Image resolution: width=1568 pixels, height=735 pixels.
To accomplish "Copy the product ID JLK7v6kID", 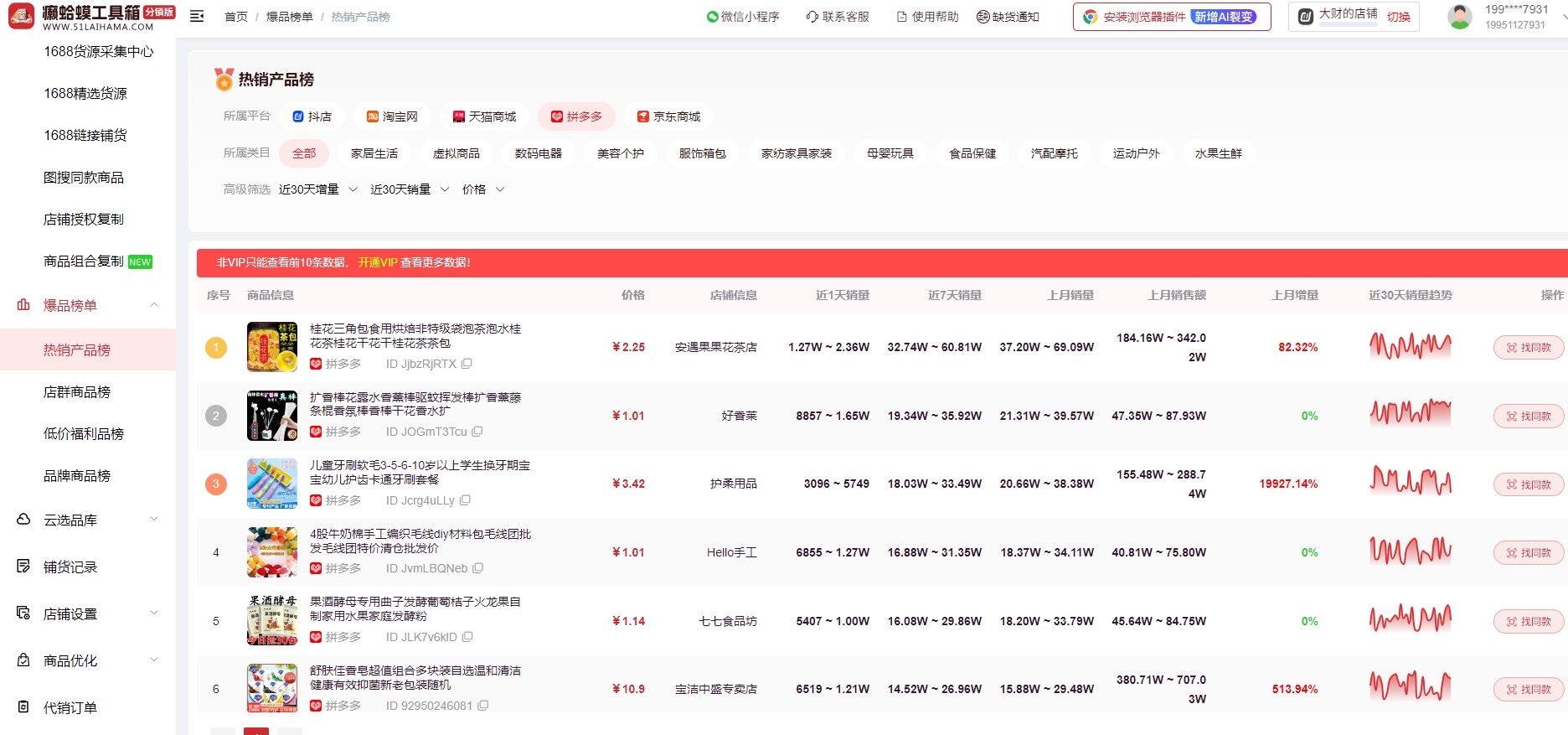I will pos(467,637).
